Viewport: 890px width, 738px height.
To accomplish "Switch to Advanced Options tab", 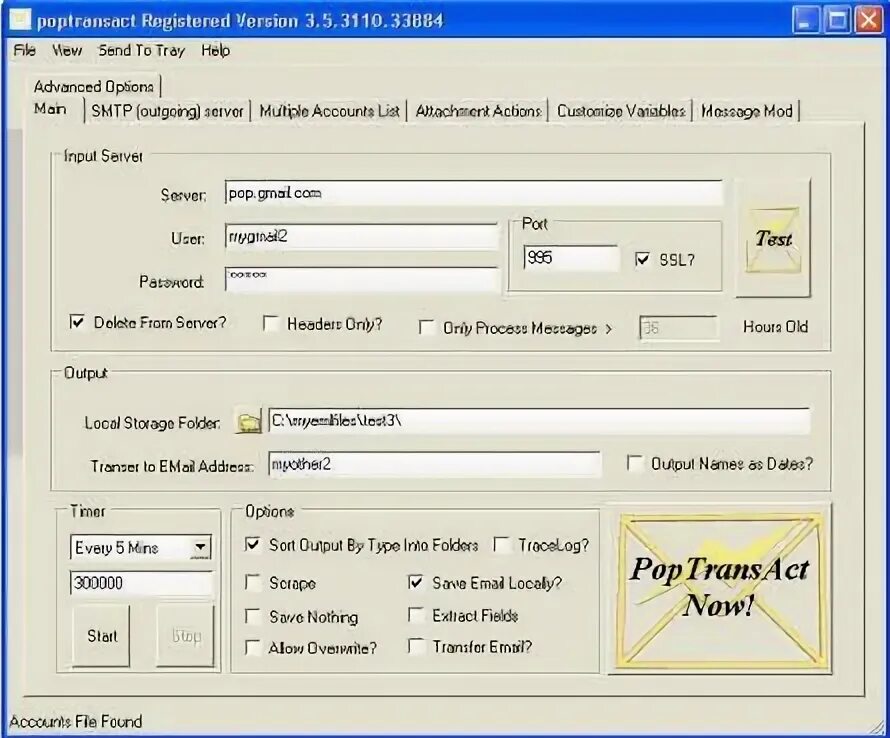I will pyautogui.click(x=94, y=87).
